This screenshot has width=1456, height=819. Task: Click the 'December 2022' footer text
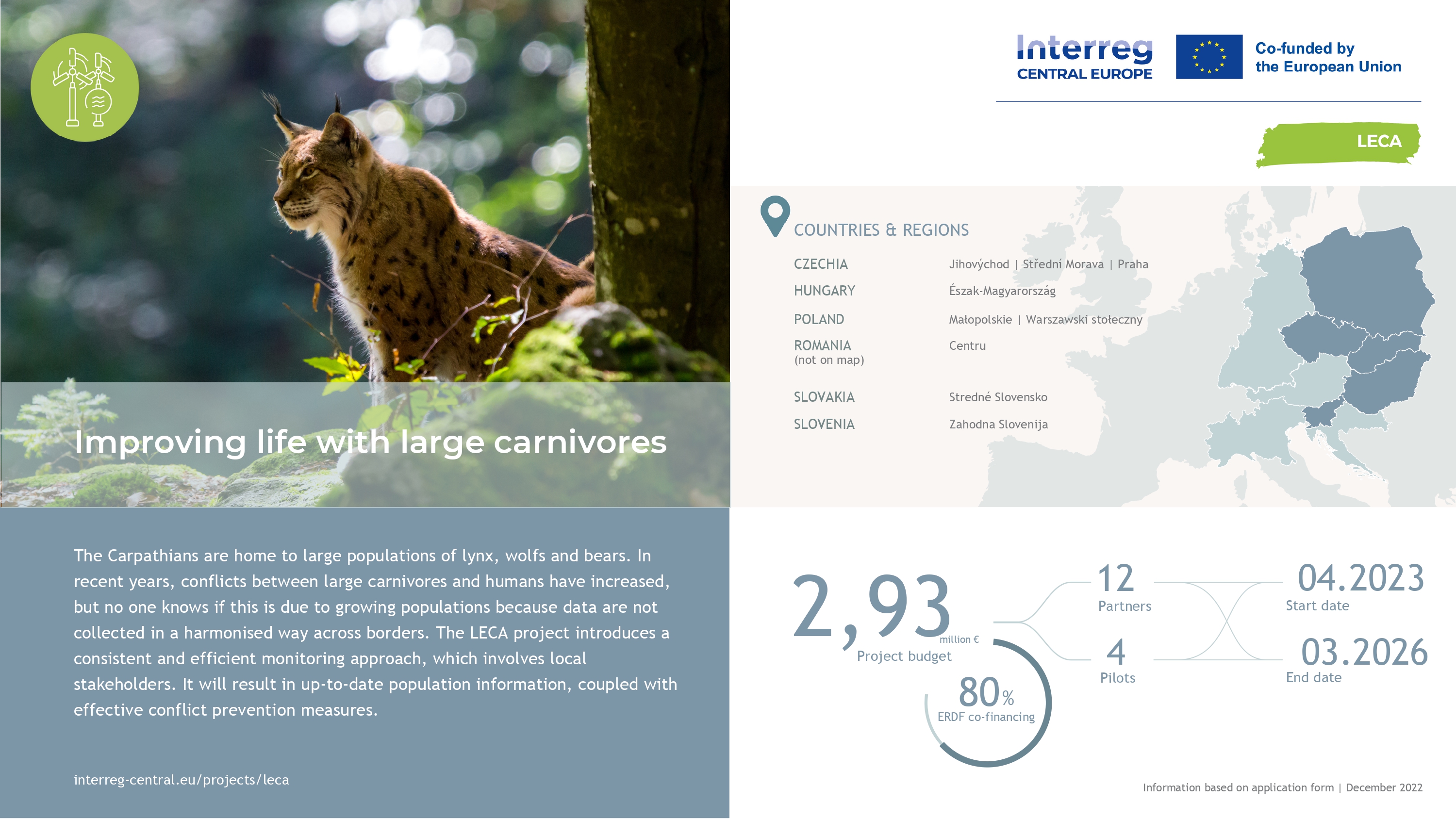[x=1384, y=787]
